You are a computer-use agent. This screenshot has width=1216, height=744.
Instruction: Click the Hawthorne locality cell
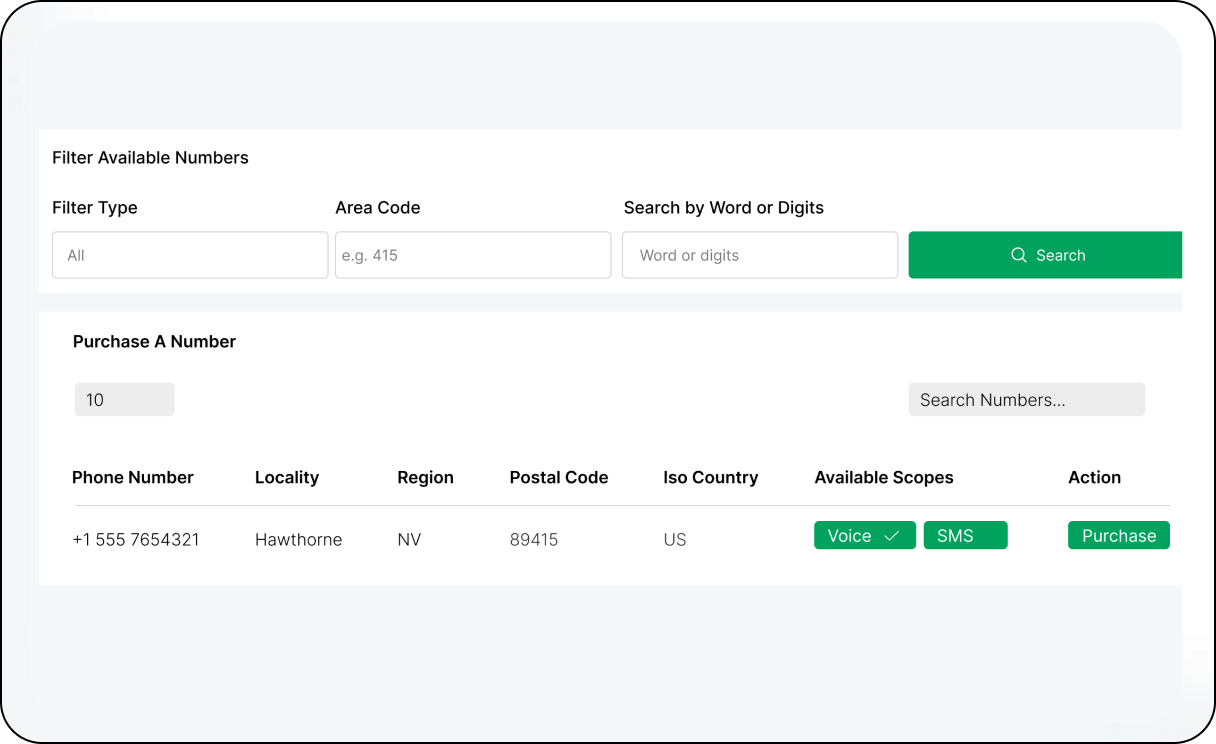(298, 540)
